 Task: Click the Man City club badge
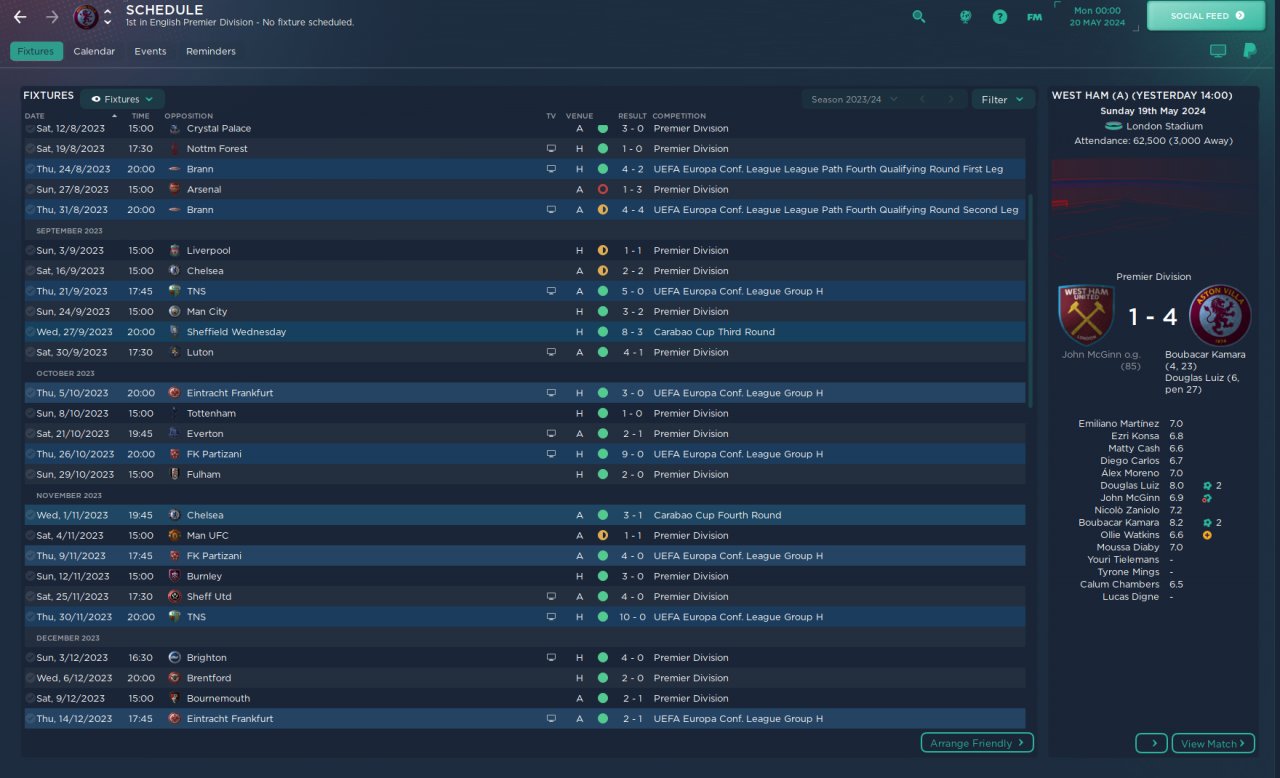175,311
